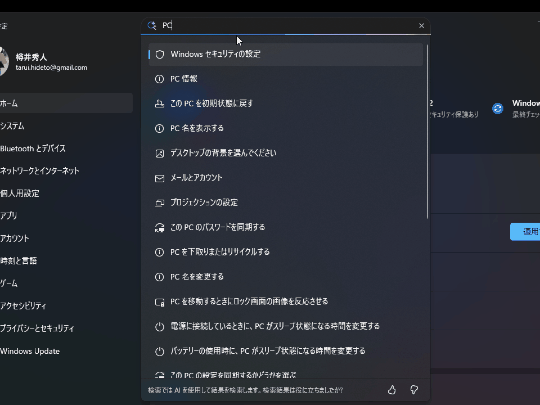The width and height of the screenshot is (540, 405).
Task: Select PC を下取りまたはリサイクルする result
Action: 285,252
